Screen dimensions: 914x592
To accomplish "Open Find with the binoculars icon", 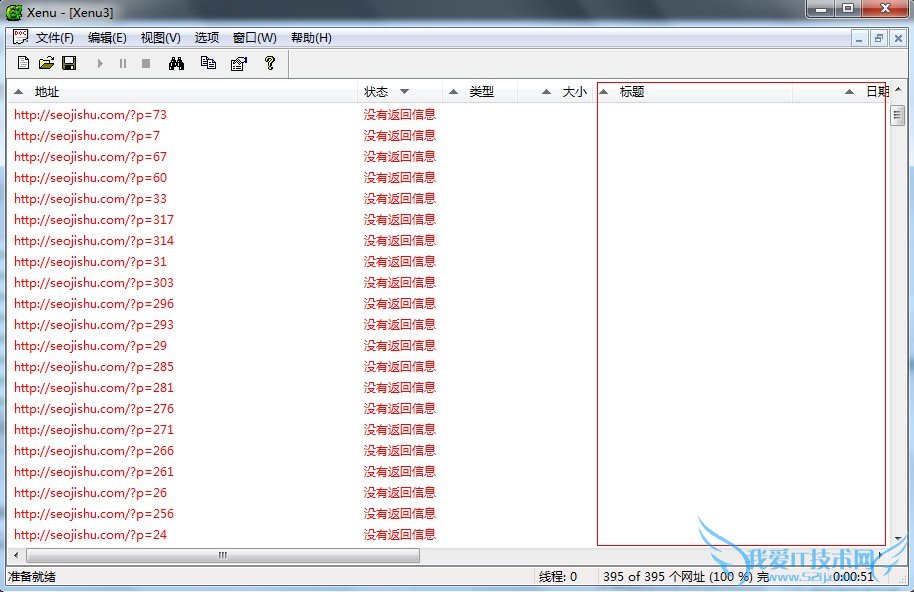I will point(176,63).
